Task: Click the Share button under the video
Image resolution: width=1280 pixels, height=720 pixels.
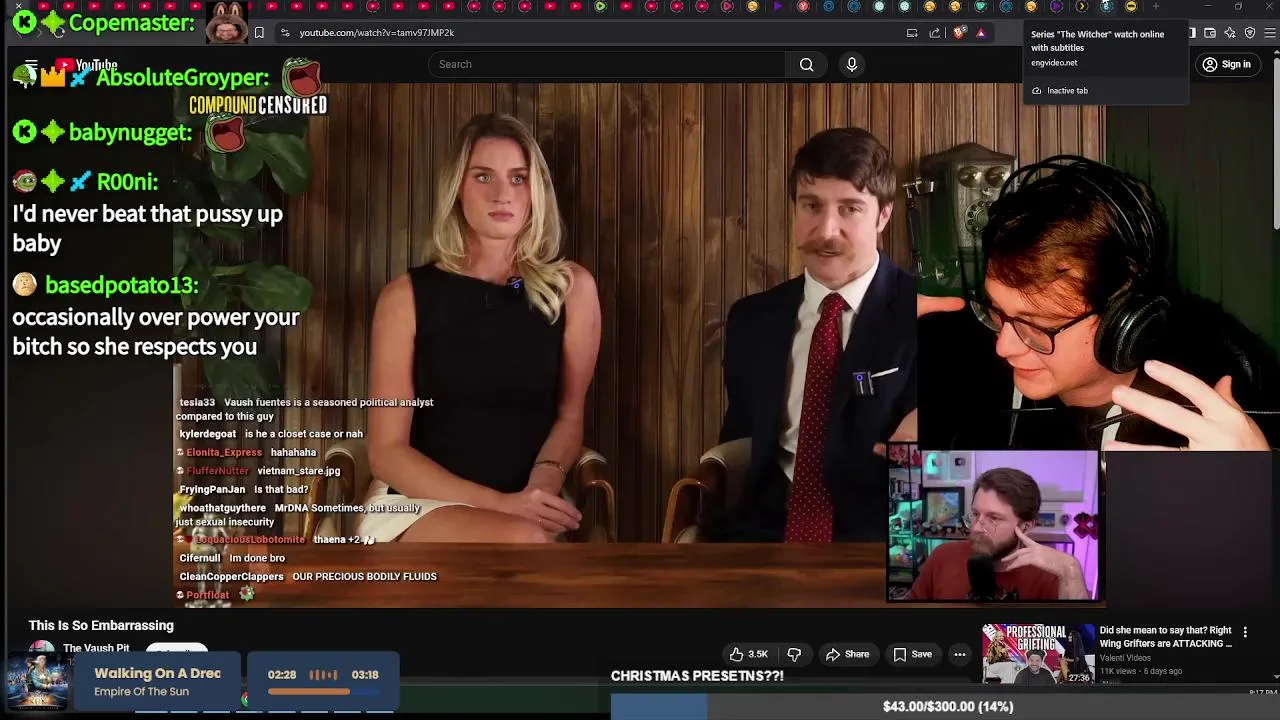Action: 847,654
